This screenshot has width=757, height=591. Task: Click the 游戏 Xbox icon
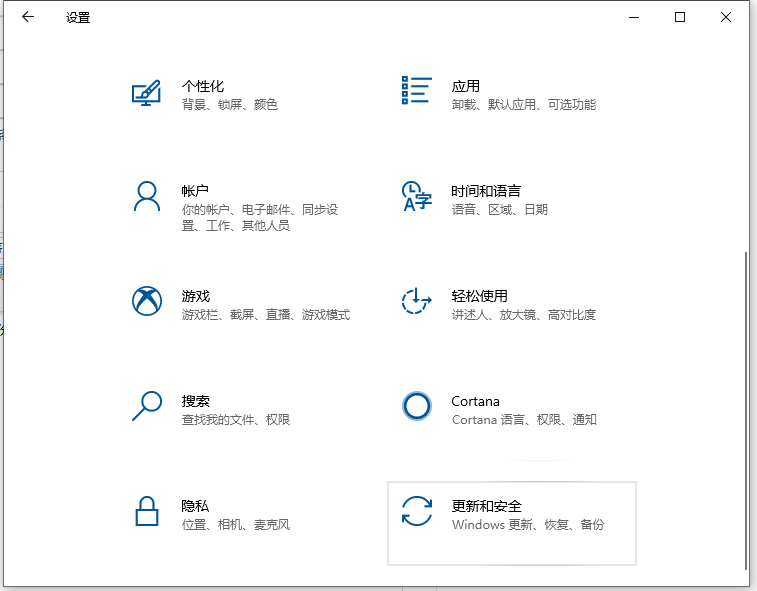[x=147, y=301]
